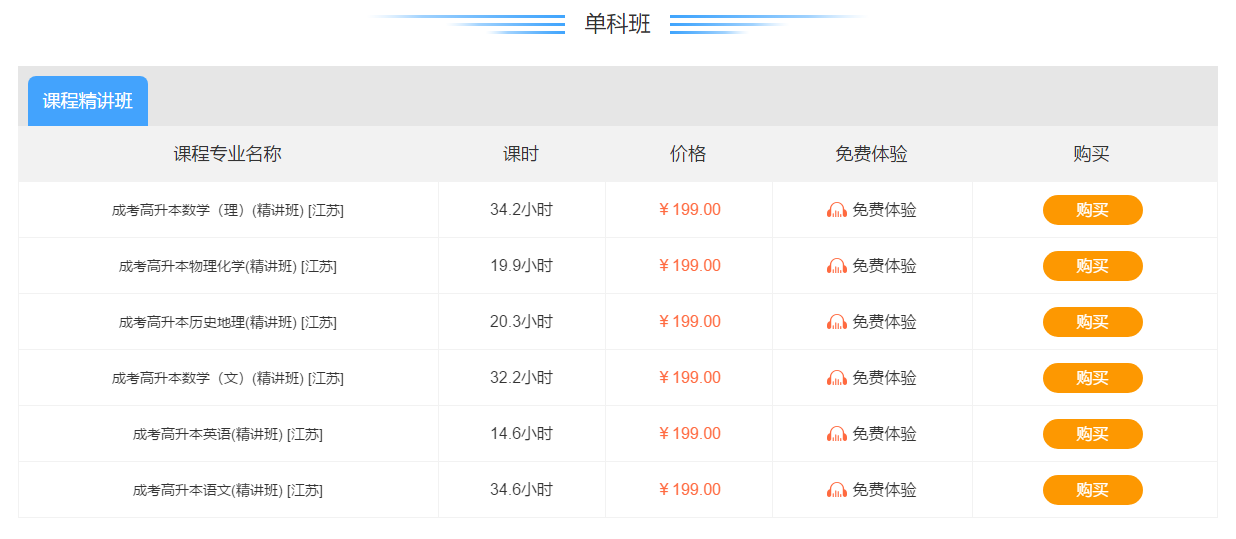The height and width of the screenshot is (539, 1236).
Task: Click 免费体验 text for 语文 course
Action: pos(884,490)
